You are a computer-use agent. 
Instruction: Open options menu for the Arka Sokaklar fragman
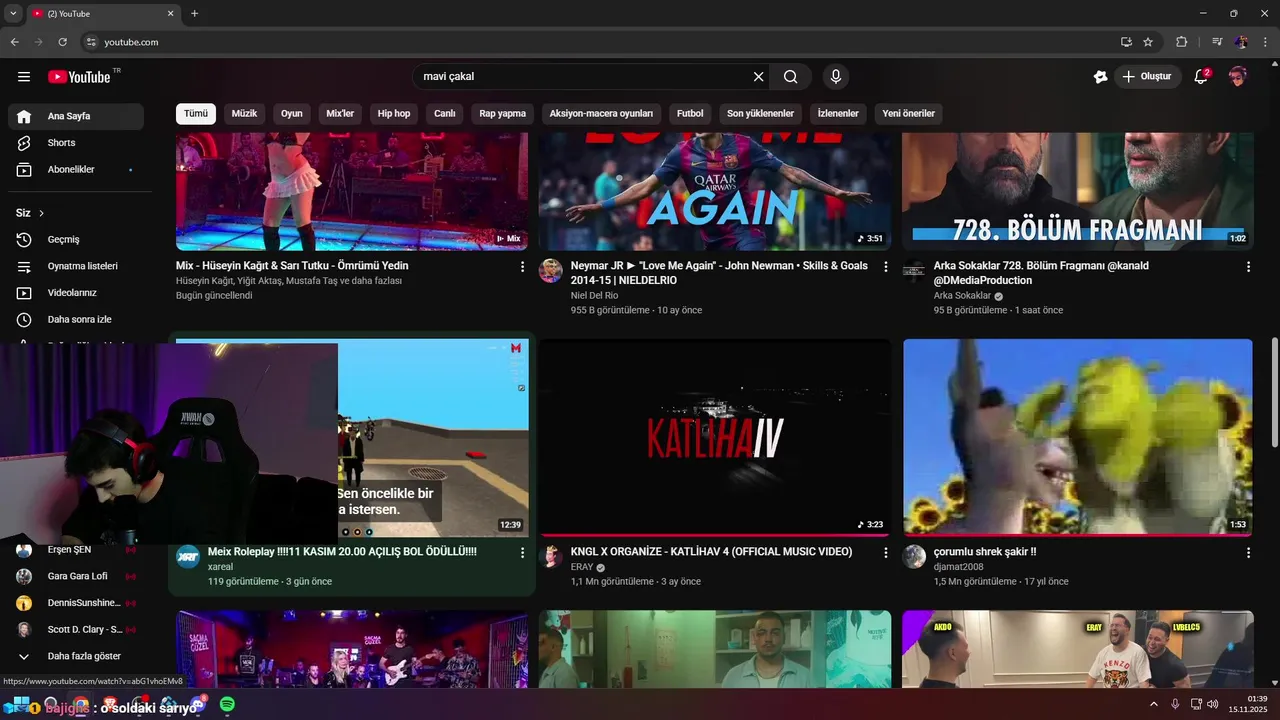coord(1248,267)
